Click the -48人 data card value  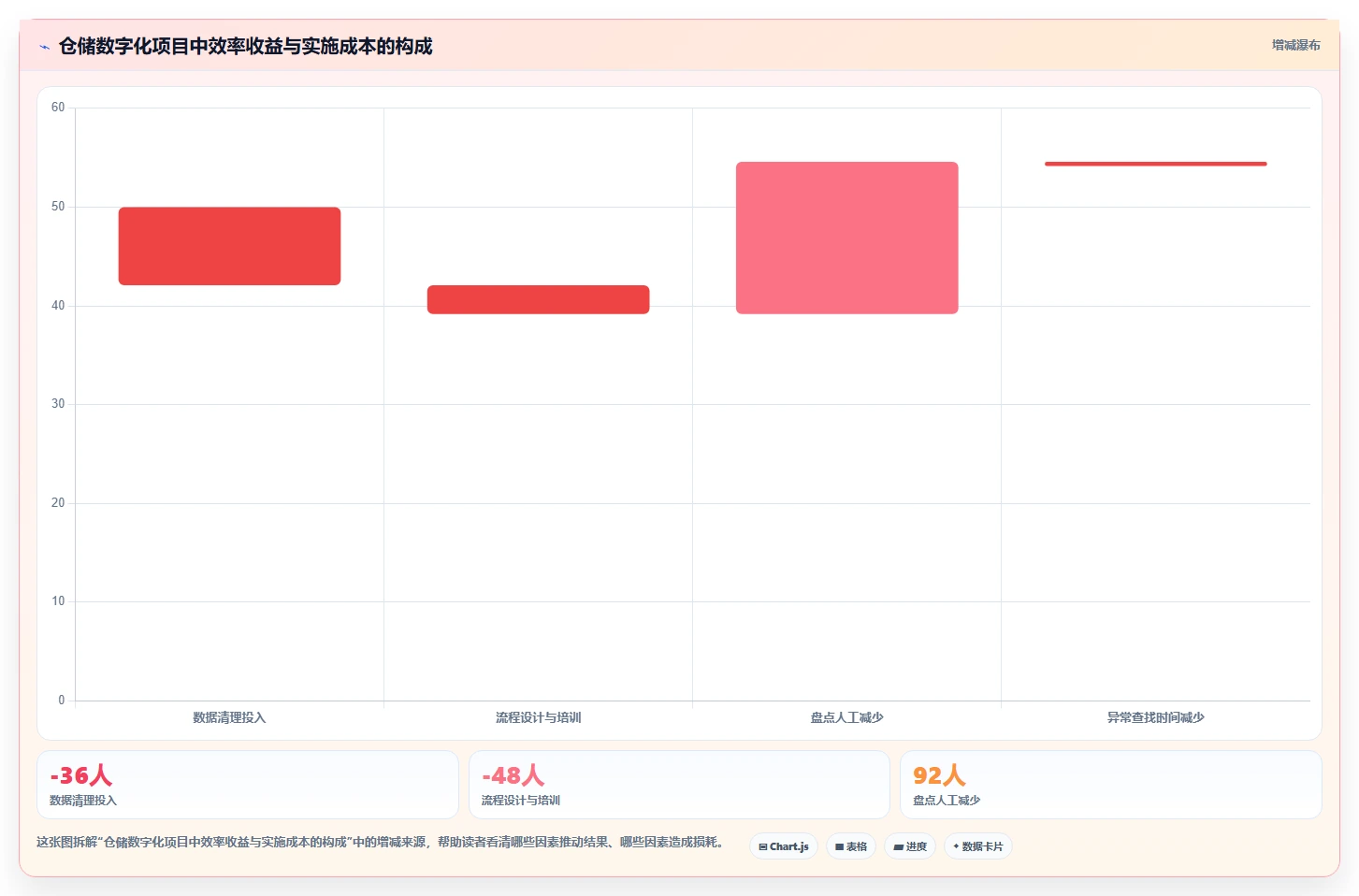[513, 775]
